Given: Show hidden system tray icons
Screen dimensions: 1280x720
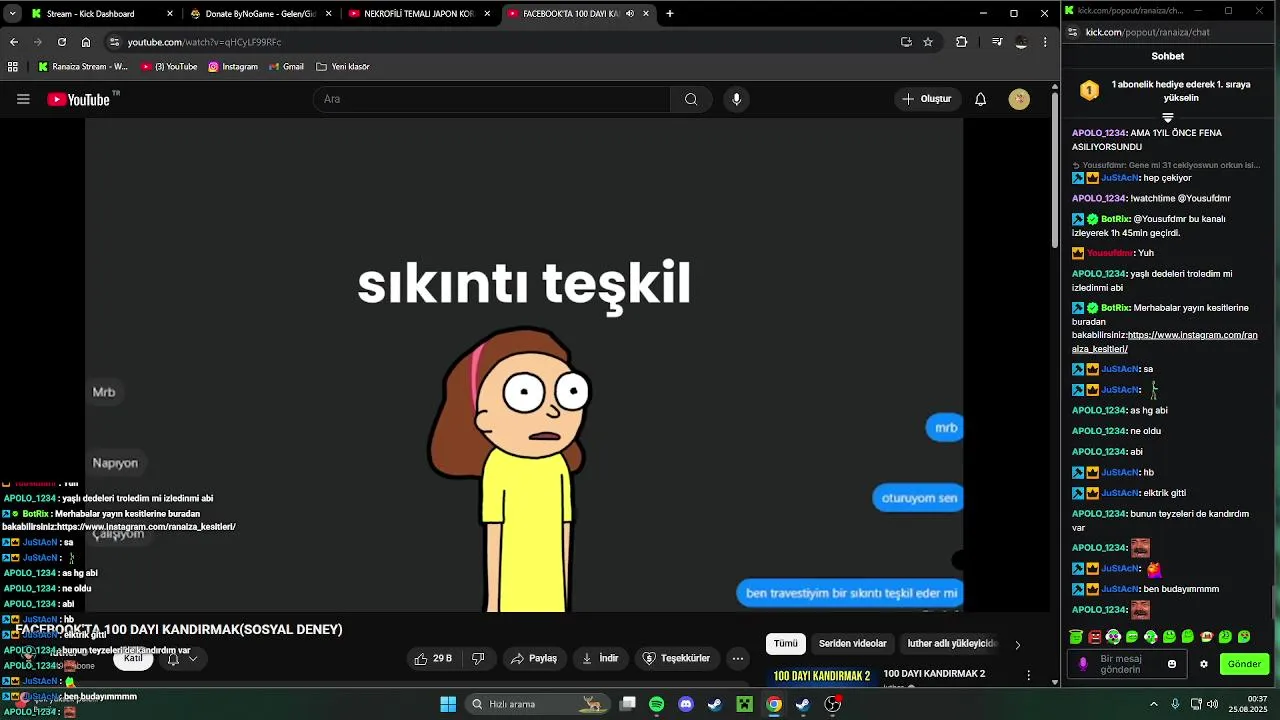Looking at the screenshot, I should pos(1154,704).
